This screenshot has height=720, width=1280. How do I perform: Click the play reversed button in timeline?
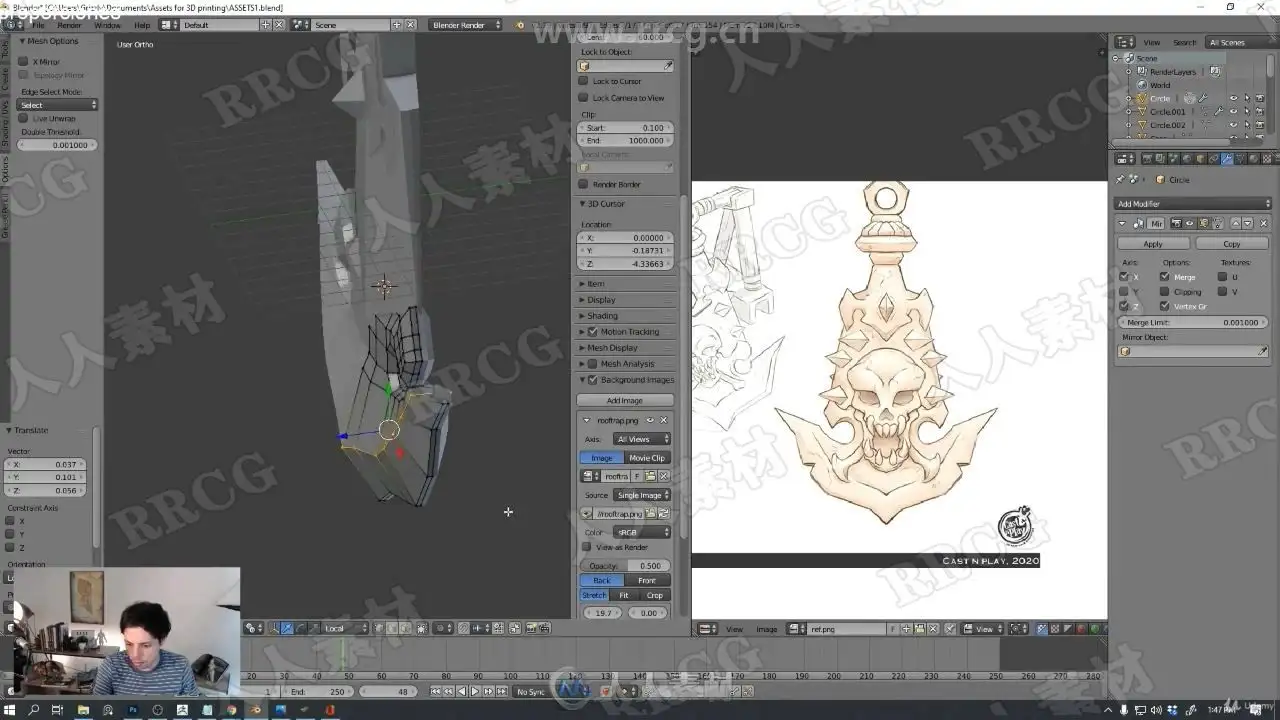tap(461, 691)
